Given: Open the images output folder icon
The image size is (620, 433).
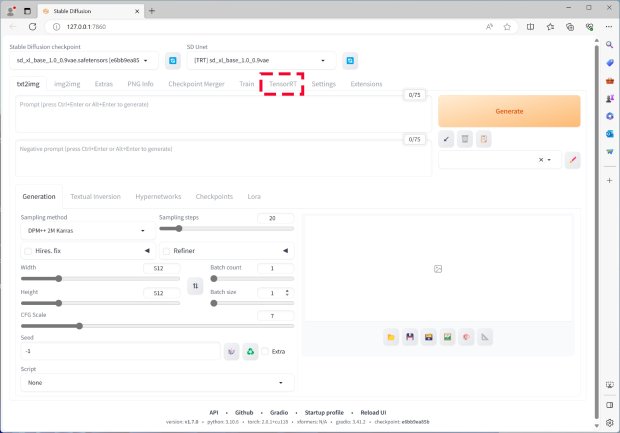Looking at the screenshot, I should point(391,337).
